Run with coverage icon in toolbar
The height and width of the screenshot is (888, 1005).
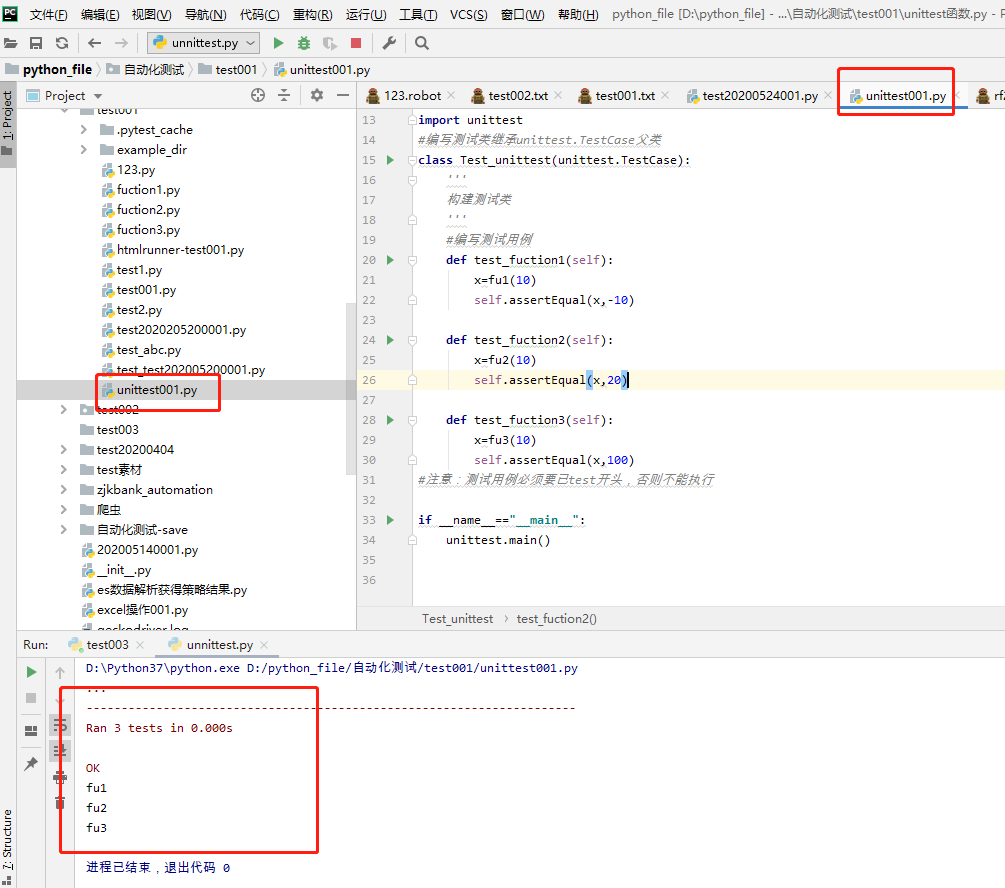(x=329, y=43)
